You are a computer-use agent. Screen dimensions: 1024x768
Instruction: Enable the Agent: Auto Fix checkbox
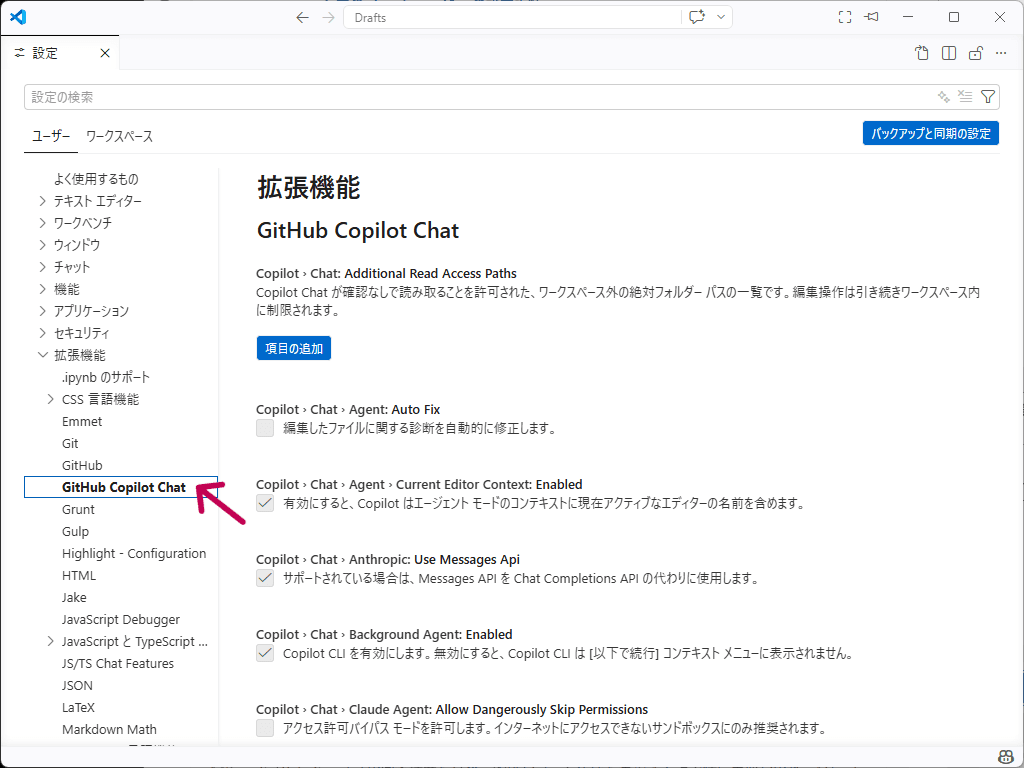[265, 428]
